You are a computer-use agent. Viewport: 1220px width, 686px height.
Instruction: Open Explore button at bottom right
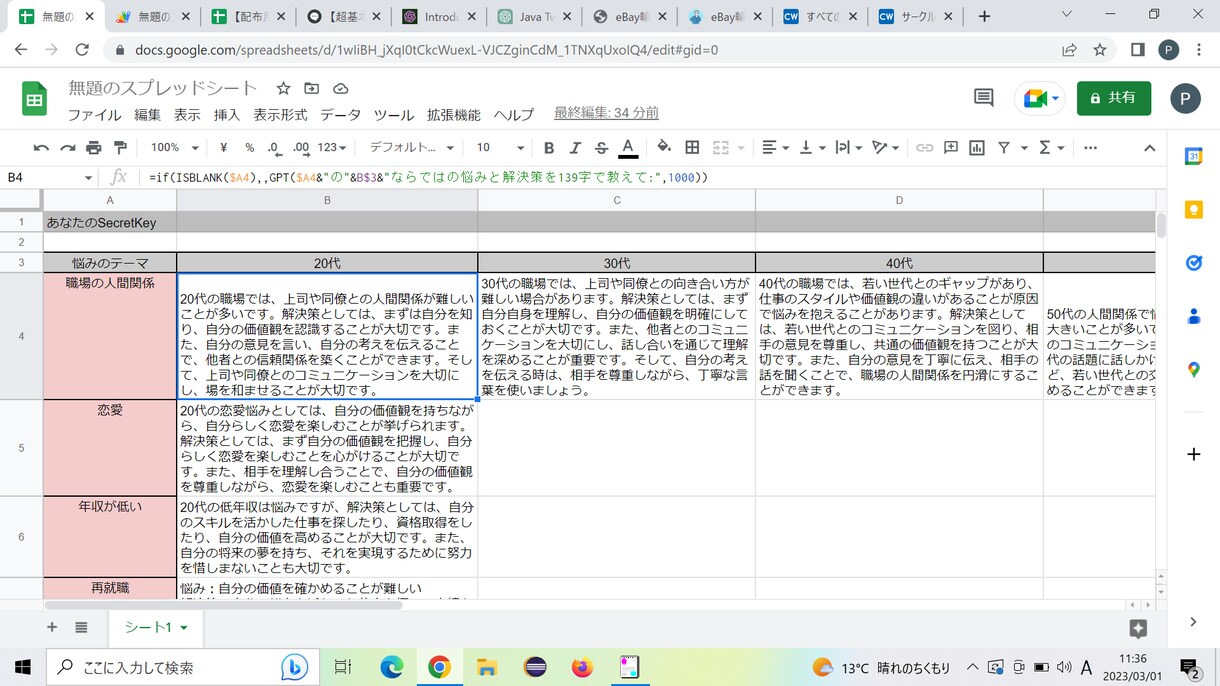(x=1138, y=628)
